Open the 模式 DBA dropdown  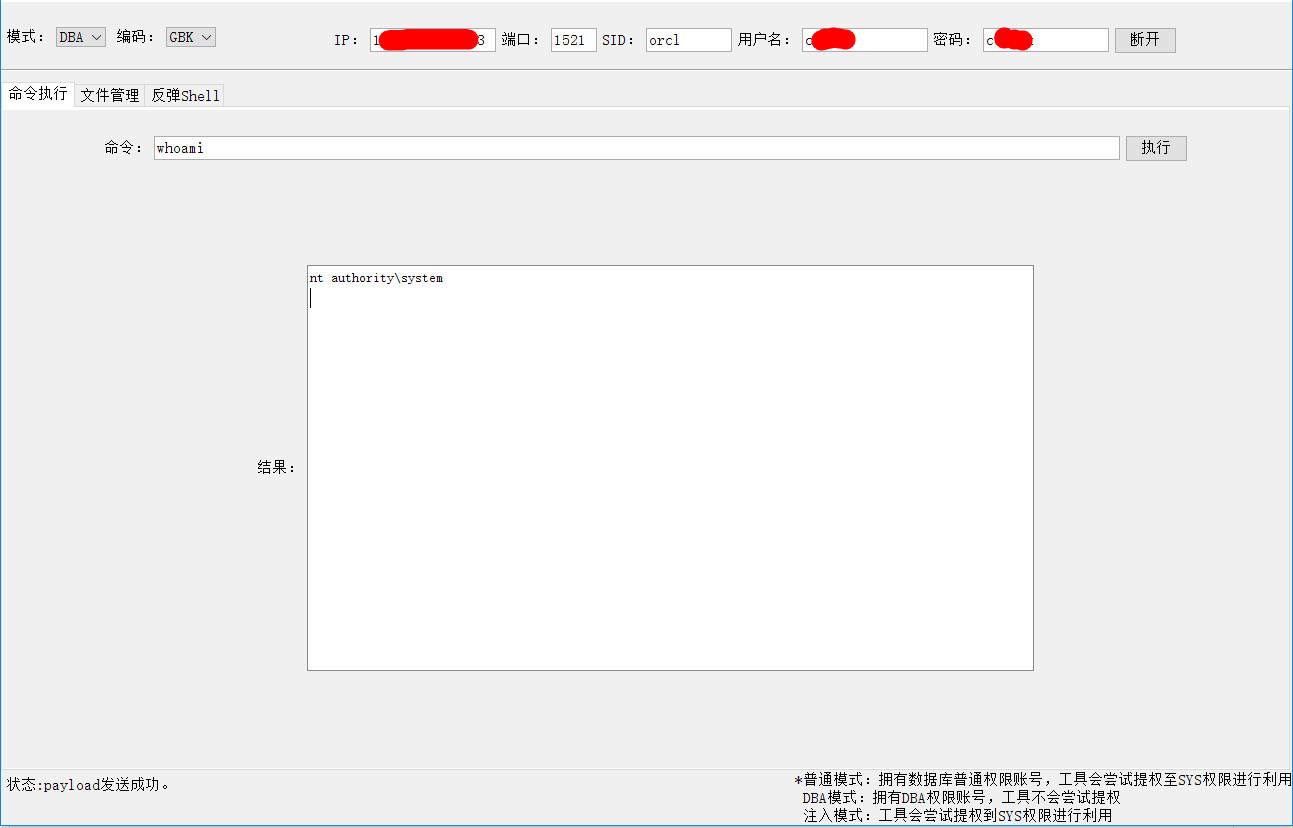(x=81, y=37)
